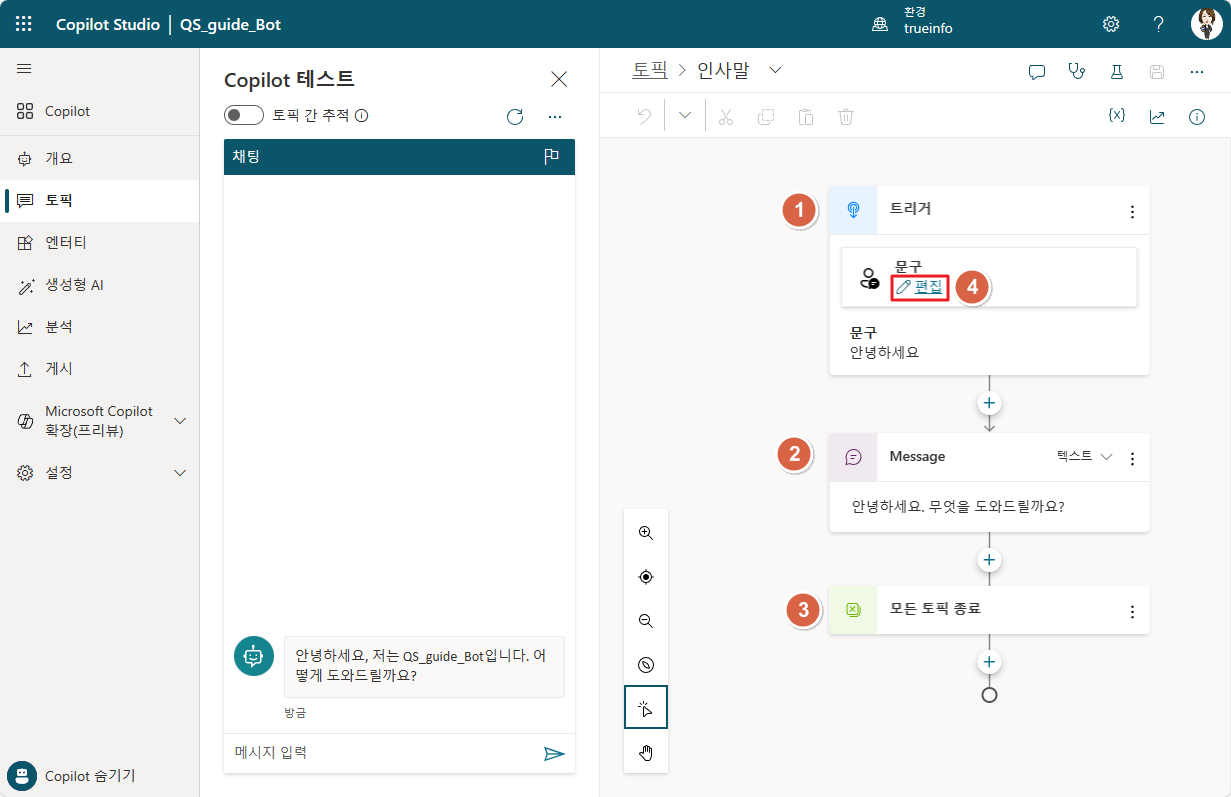Click the reset view compass icon
Viewport: 1231px width, 797px height.
646,665
